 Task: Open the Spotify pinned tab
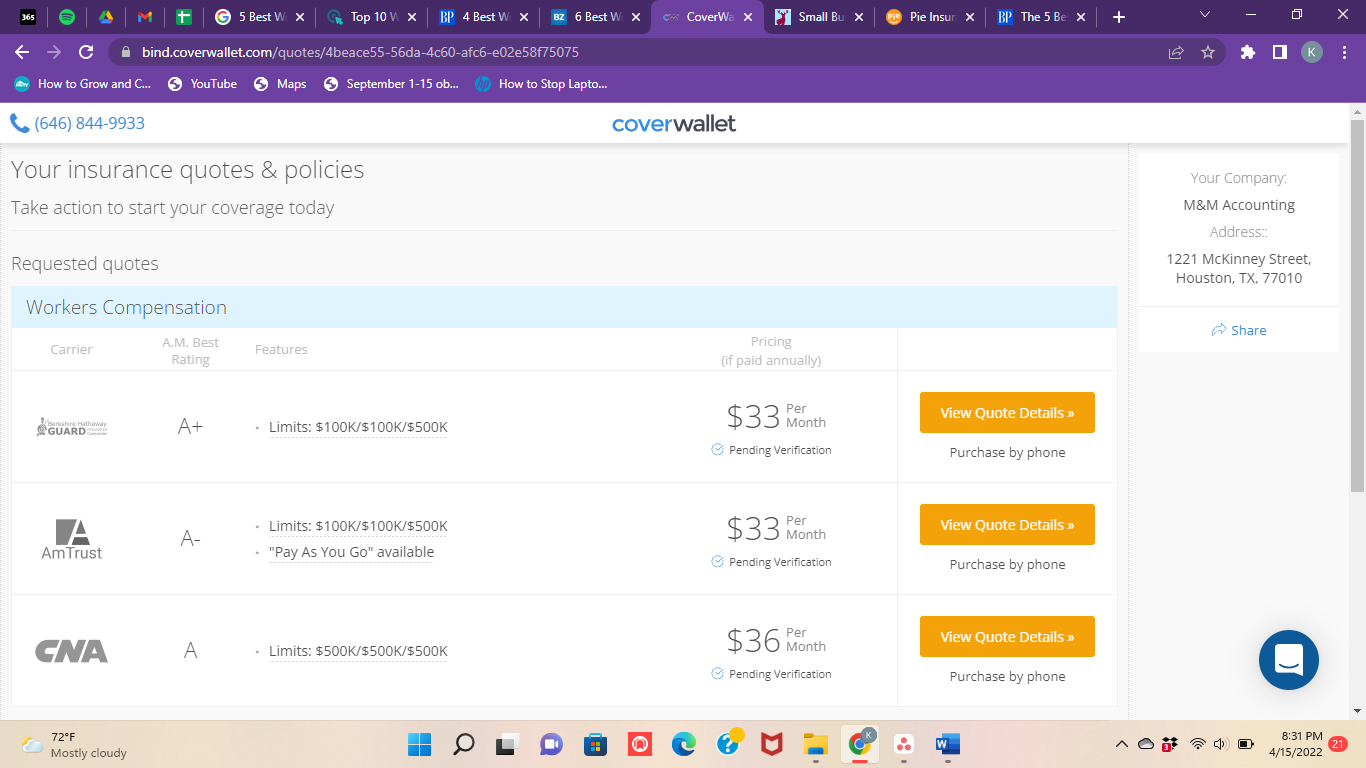(x=67, y=17)
